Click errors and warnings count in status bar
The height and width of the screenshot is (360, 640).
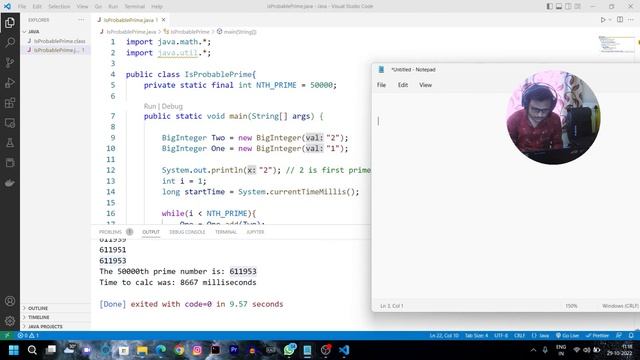tap(28, 336)
